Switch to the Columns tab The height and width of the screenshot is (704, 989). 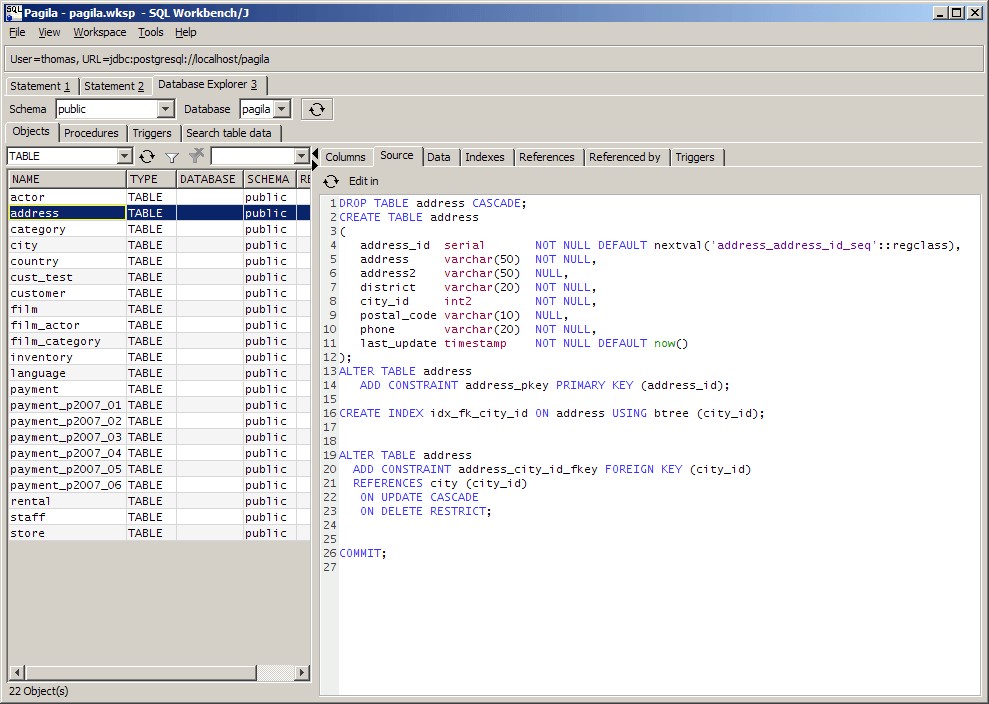pyautogui.click(x=345, y=157)
